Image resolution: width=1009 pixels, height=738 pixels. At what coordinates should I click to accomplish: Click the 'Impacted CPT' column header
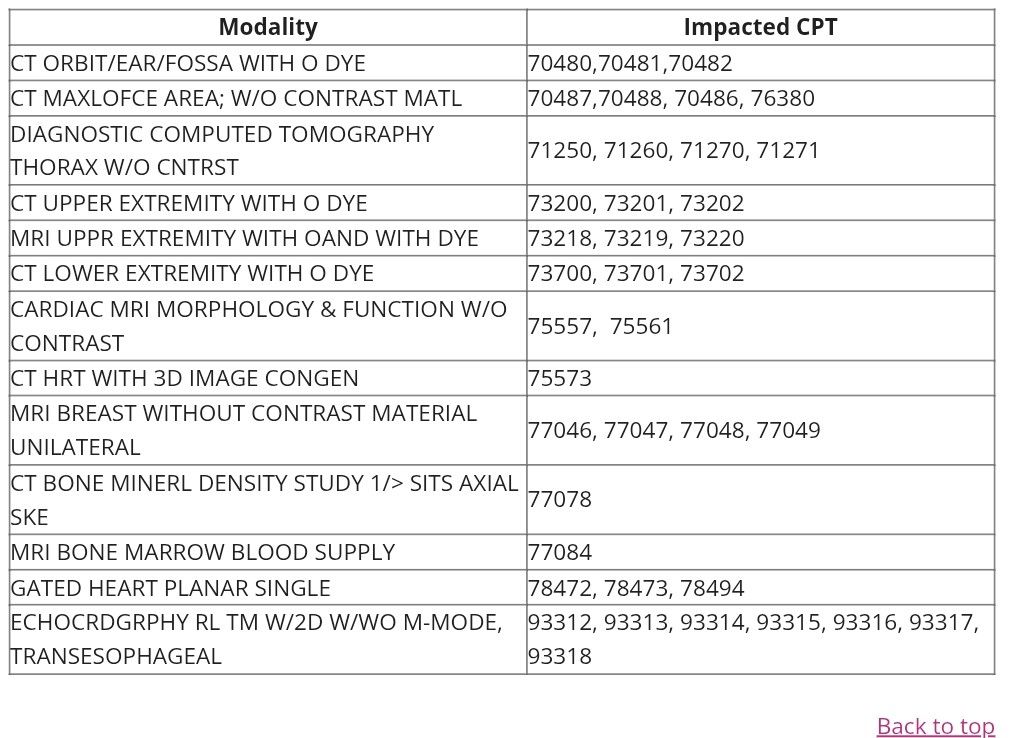coord(760,27)
